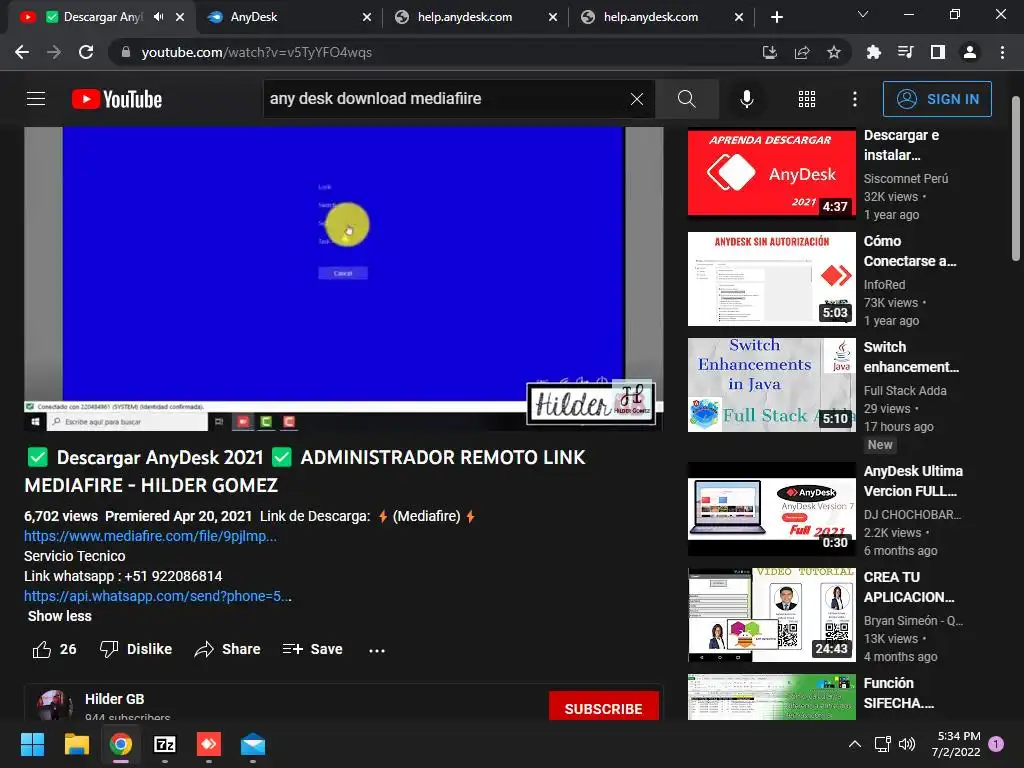Open the Windows Start menu
The height and width of the screenshot is (768, 1024).
(x=32, y=744)
